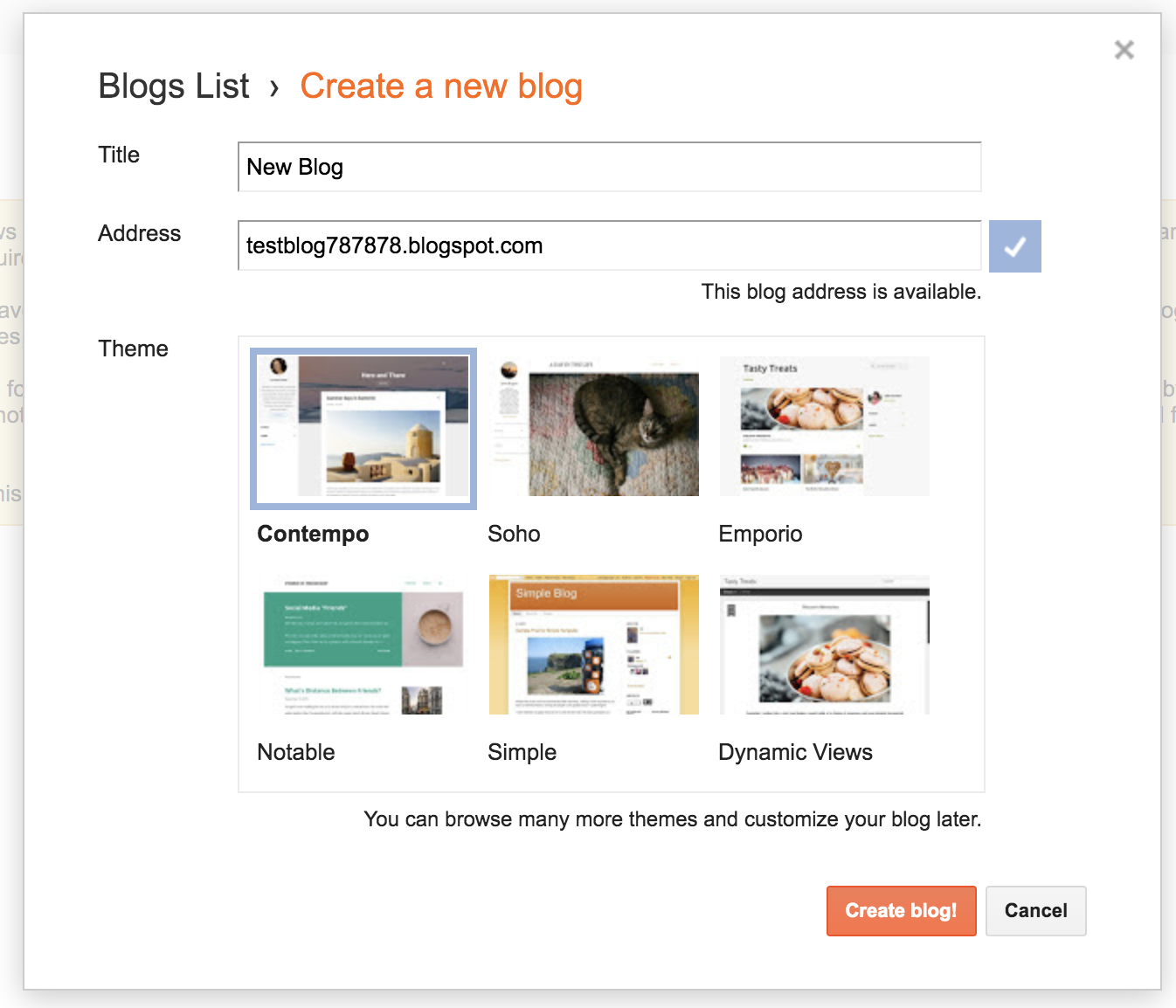This screenshot has height=1008, width=1176.
Task: Open the Blogs List page
Action: (x=173, y=86)
